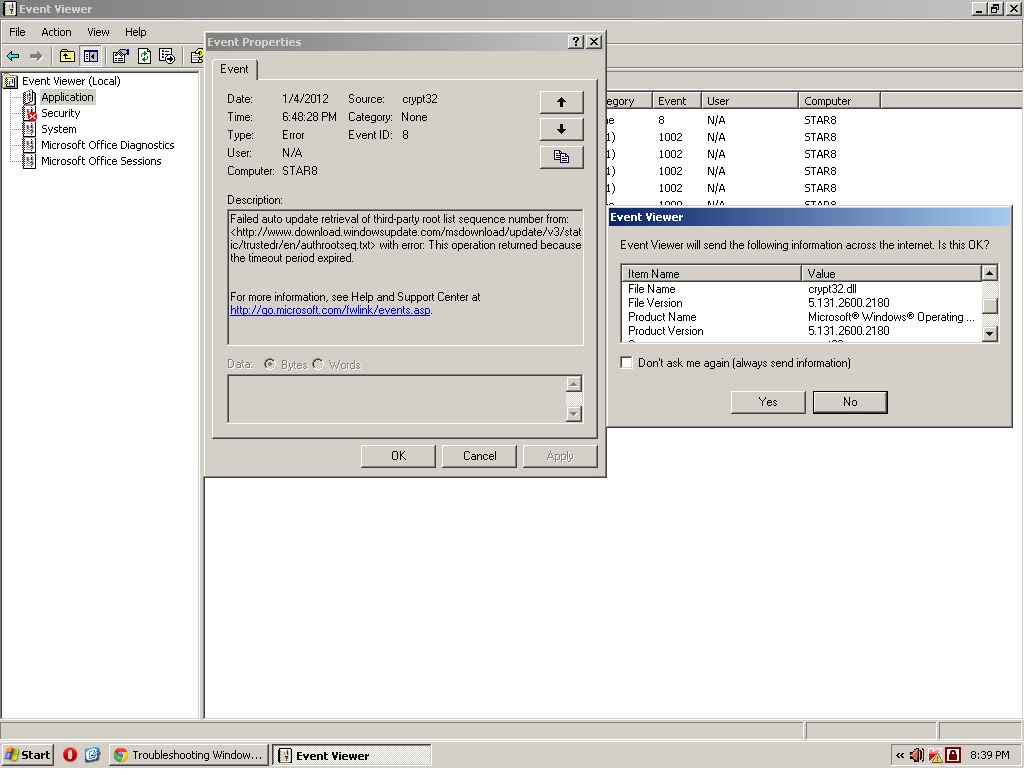
Task: Go up one level with folder icon
Action: point(67,56)
